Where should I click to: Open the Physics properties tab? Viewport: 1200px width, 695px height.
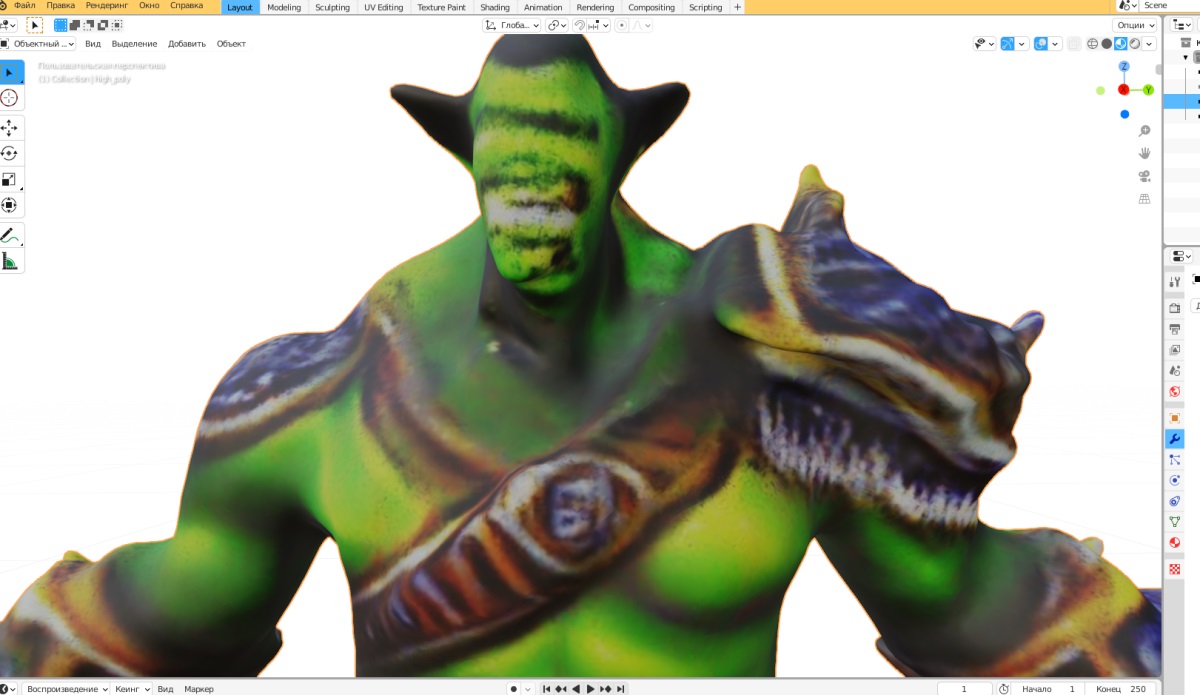[x=1175, y=481]
